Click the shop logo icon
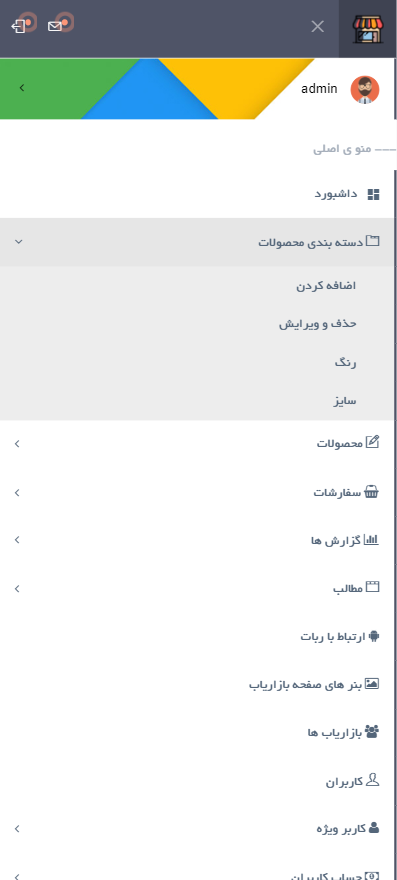 [368, 29]
